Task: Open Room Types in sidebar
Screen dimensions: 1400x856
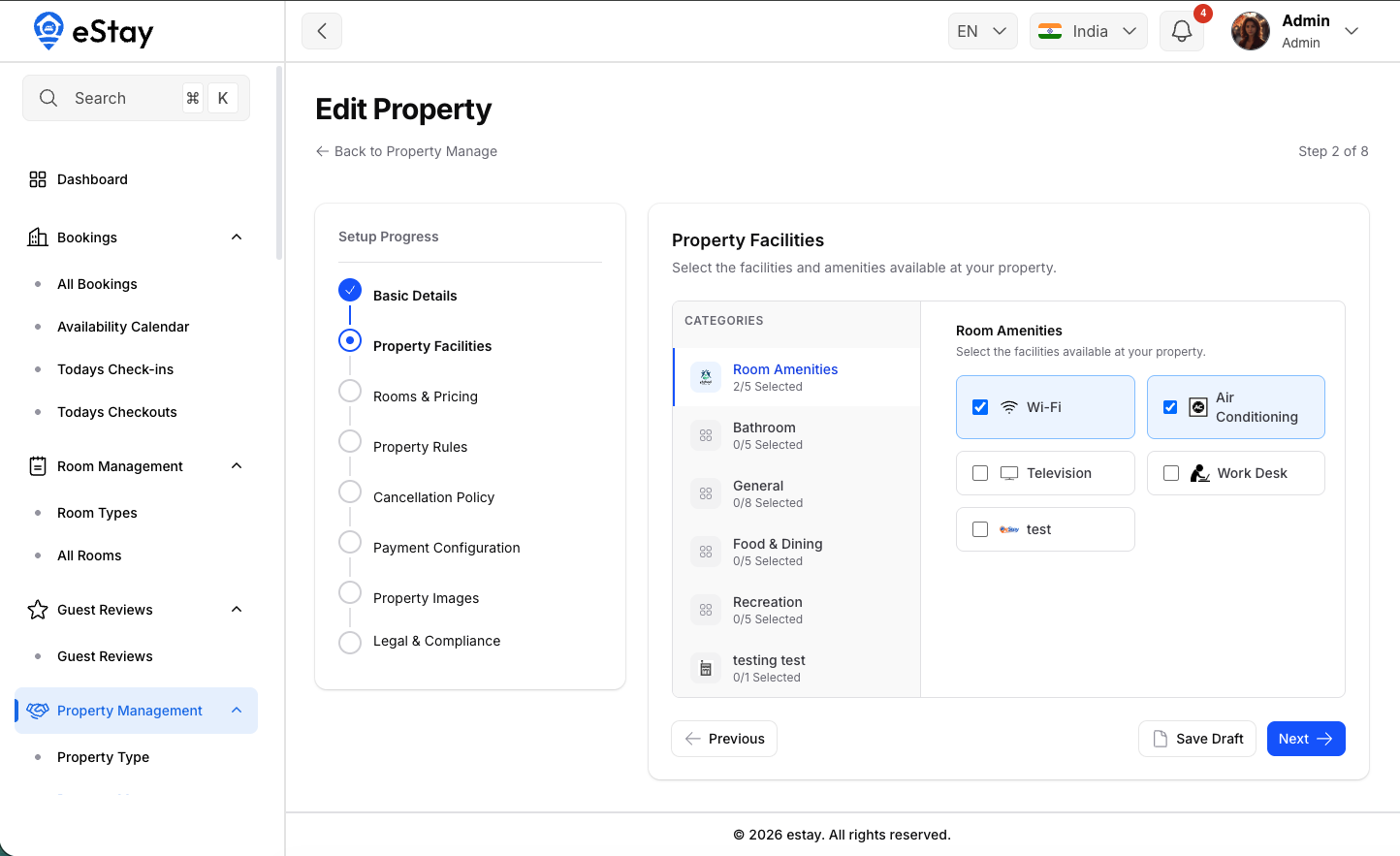Action: [x=97, y=513]
